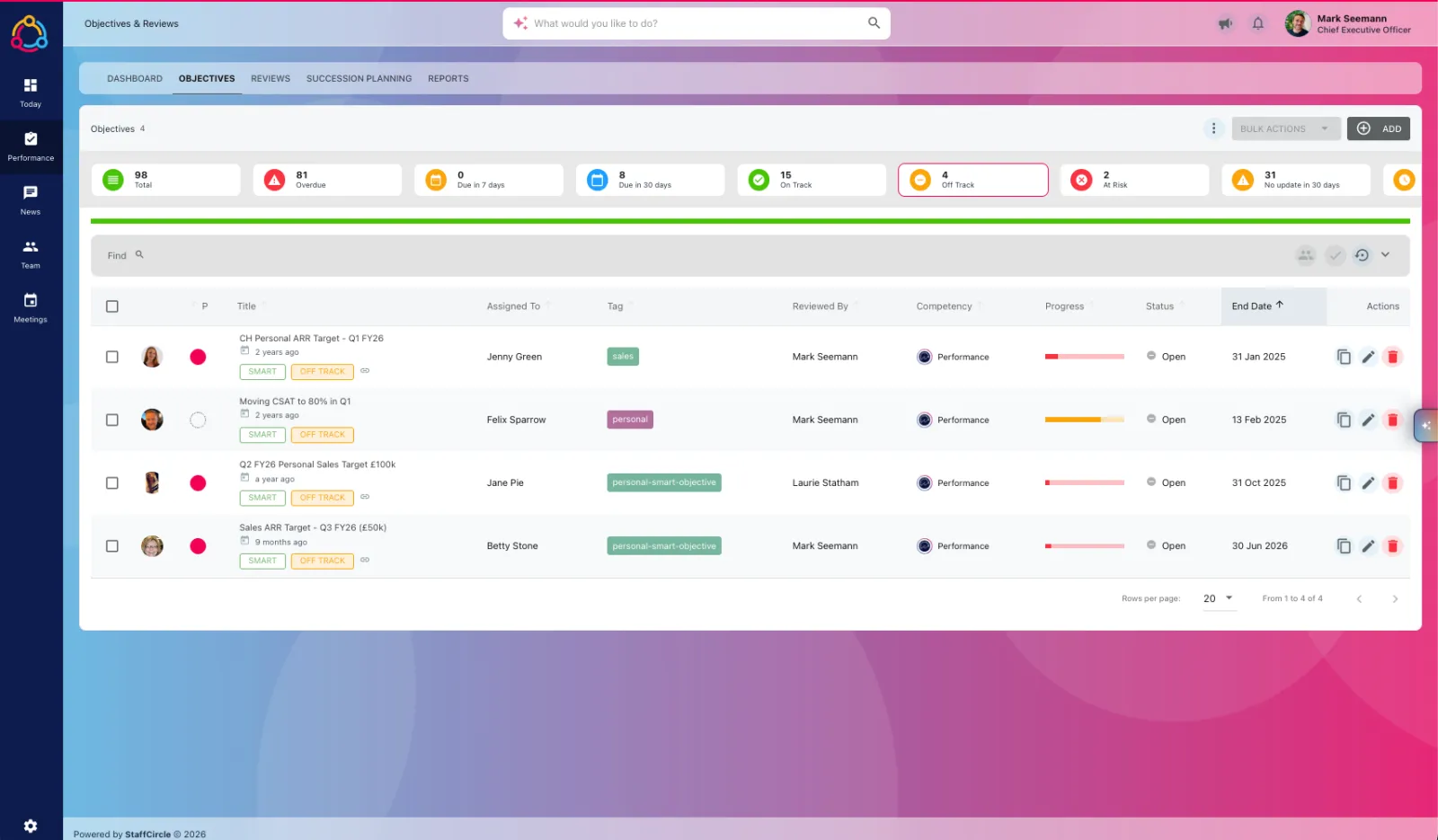
Task: Copy the Sales ARR Target Q3 objective
Action: 1344,545
